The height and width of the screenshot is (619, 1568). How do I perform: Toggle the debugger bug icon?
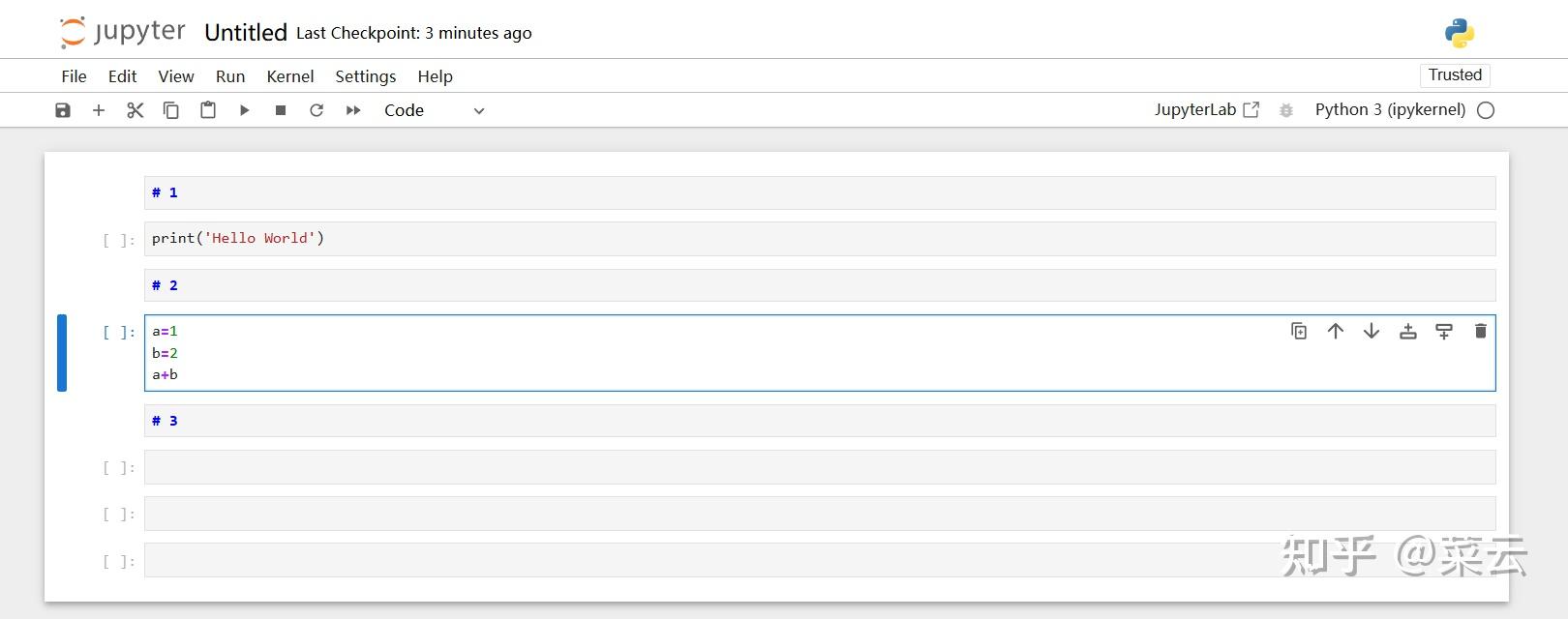click(x=1286, y=110)
